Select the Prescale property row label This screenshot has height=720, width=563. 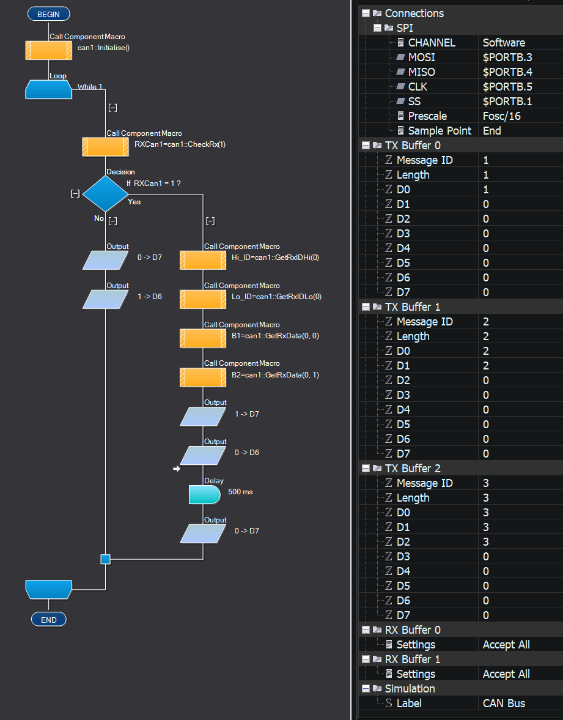pyautogui.click(x=427, y=116)
